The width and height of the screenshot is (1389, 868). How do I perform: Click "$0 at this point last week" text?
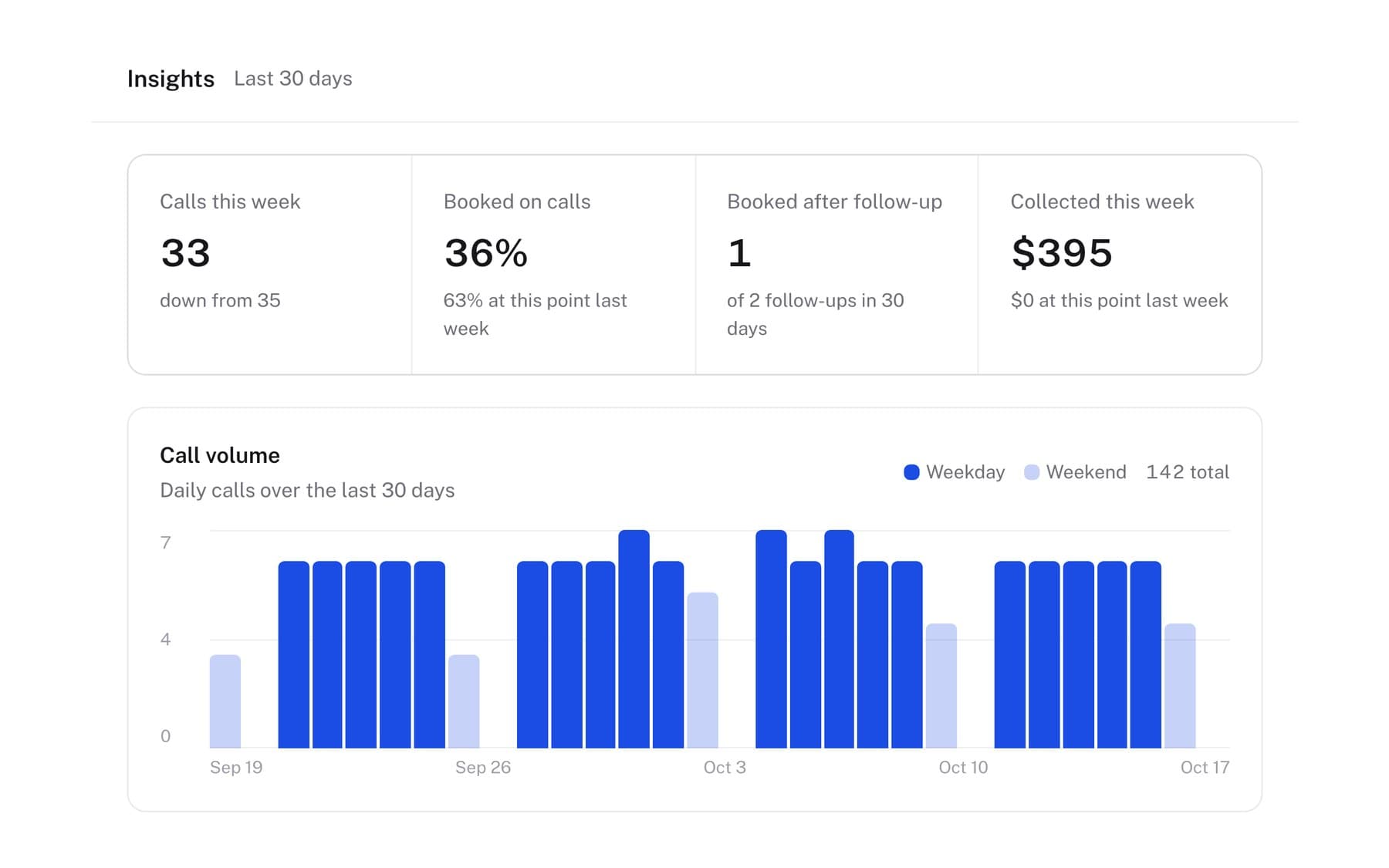pyautogui.click(x=1120, y=300)
